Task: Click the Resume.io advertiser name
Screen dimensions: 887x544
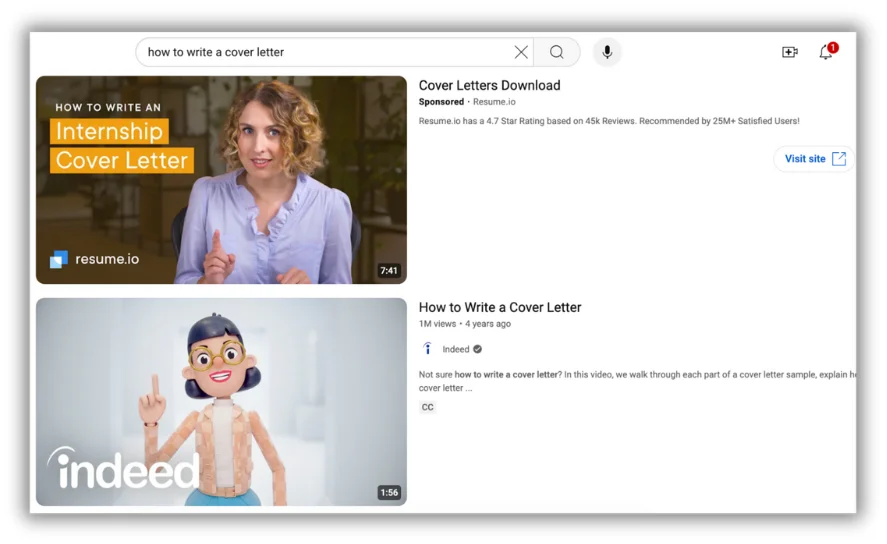Action: coord(494,102)
